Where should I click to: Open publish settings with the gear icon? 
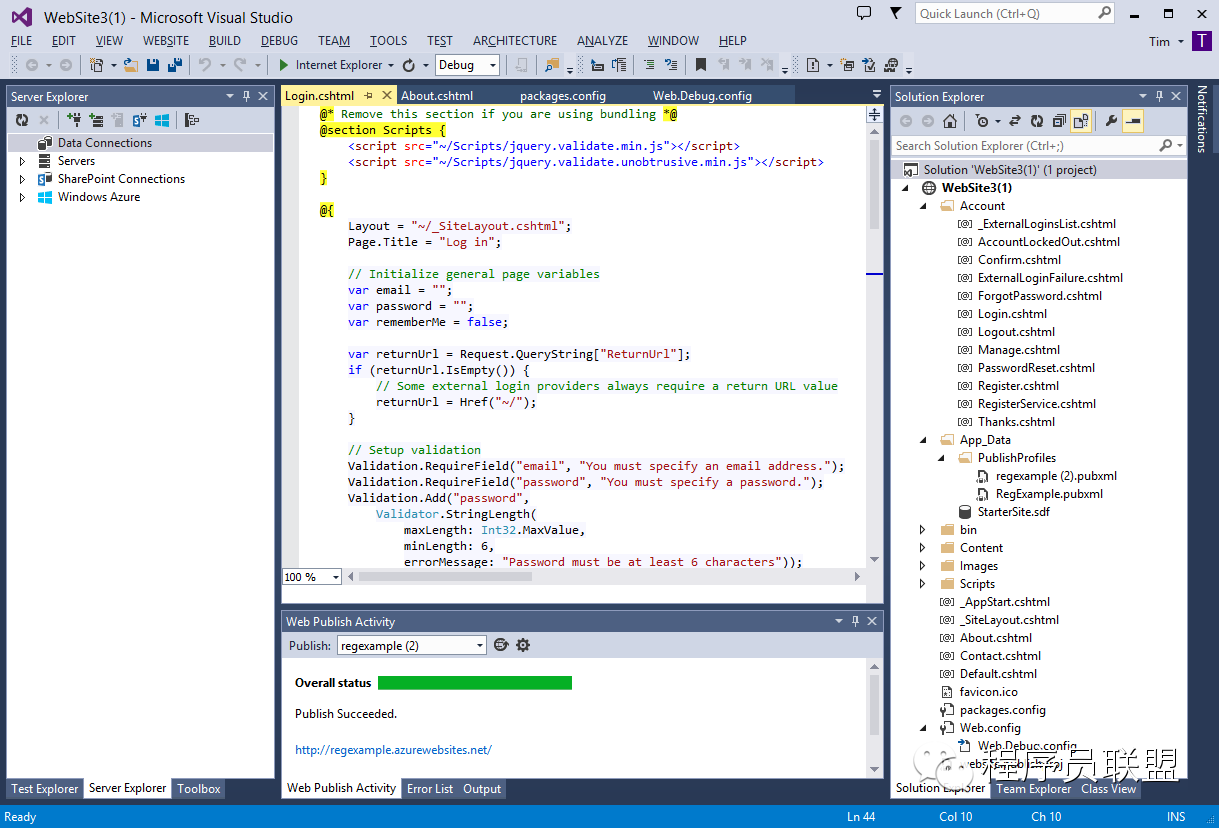click(522, 645)
